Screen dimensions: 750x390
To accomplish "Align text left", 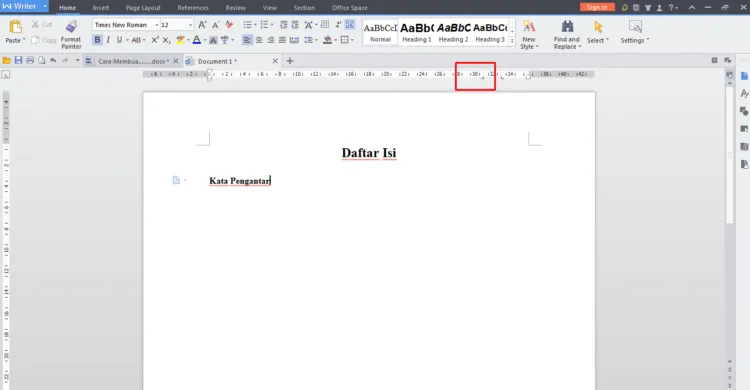I will pos(247,40).
